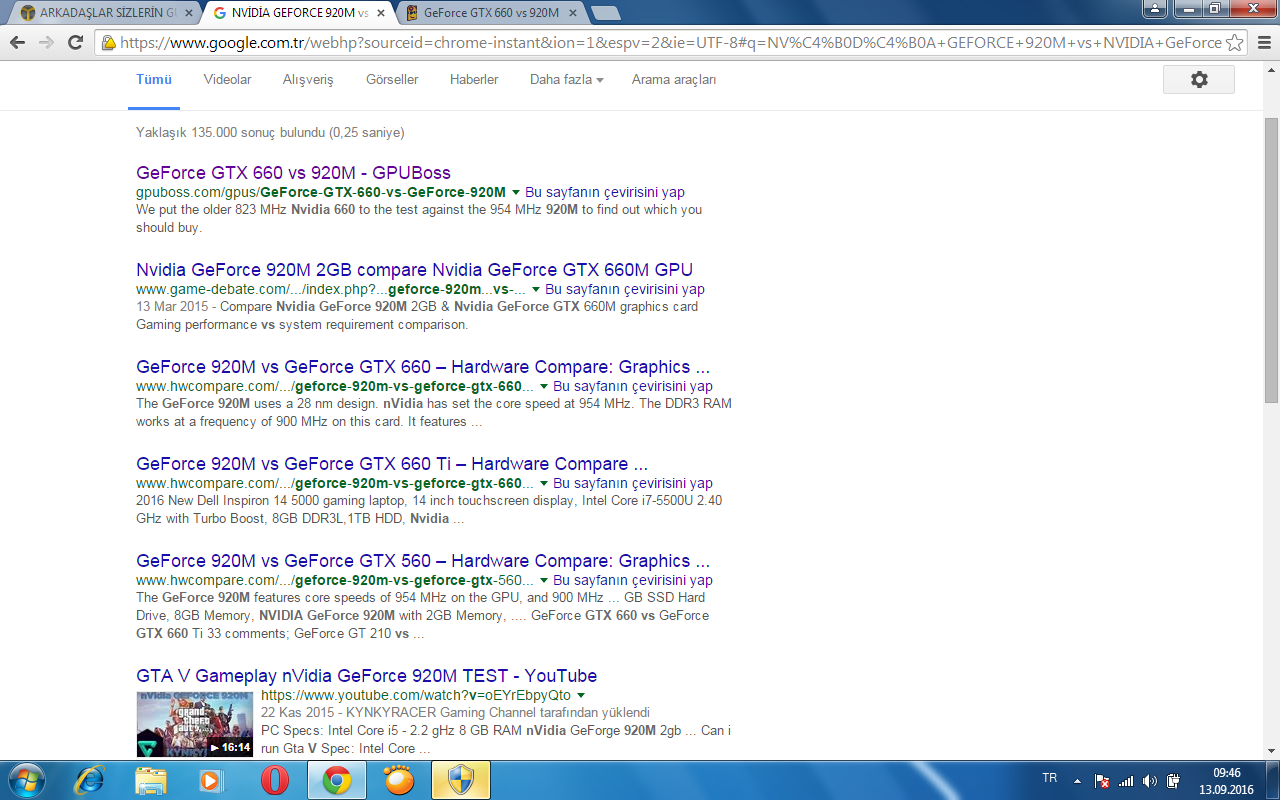Select the Görseller search filter

pos(392,80)
